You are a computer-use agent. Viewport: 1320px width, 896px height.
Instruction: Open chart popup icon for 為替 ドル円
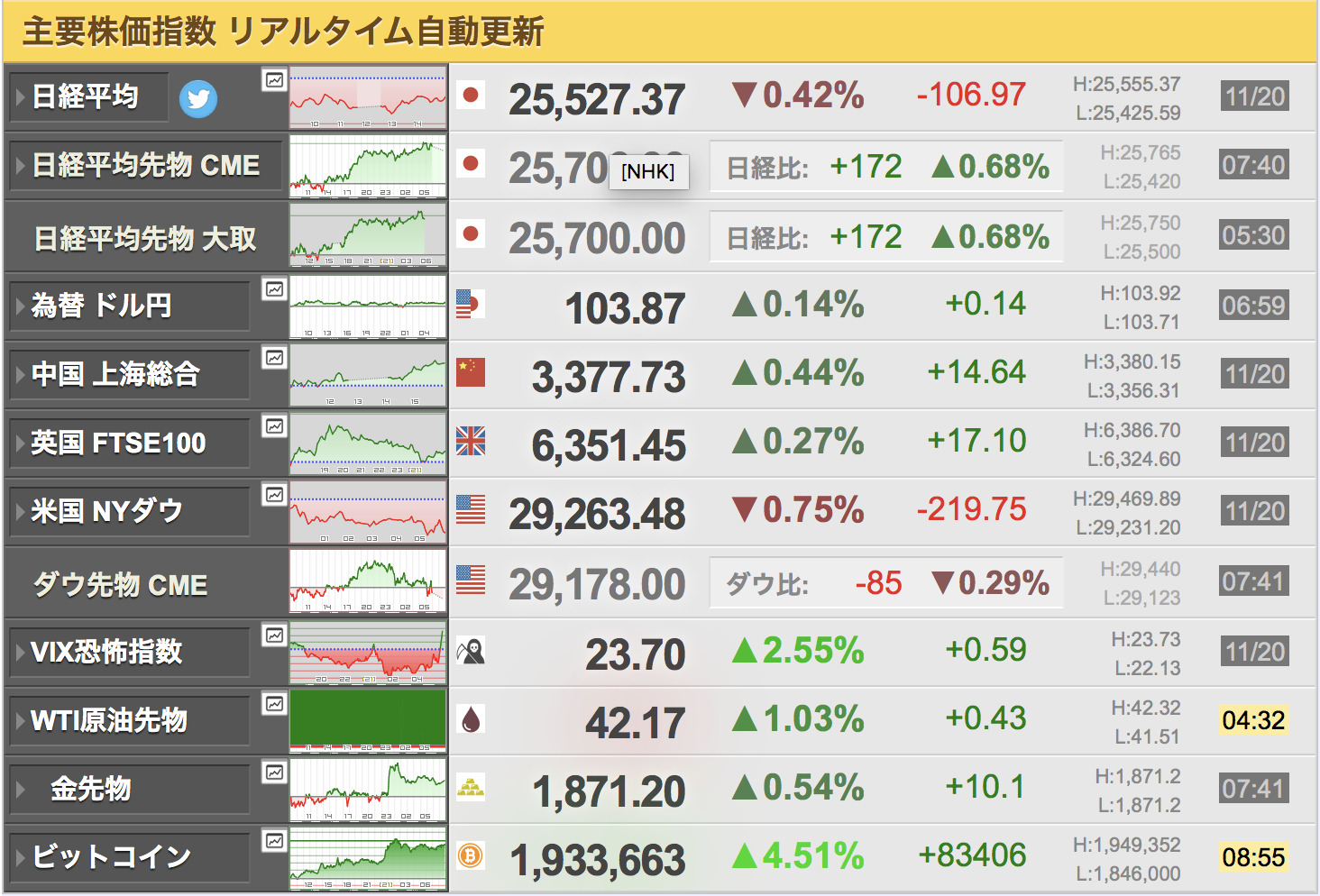[x=275, y=289]
